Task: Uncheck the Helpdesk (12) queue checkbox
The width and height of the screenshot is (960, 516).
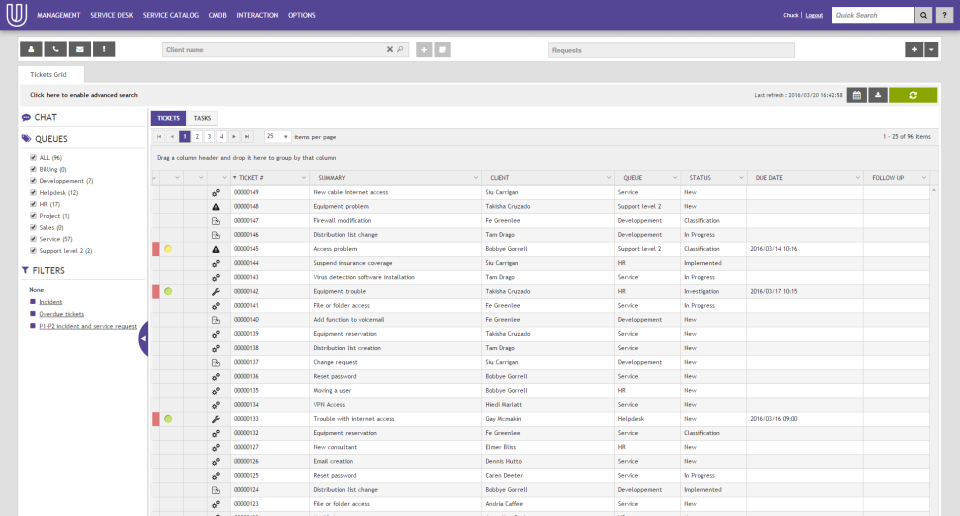Action: point(33,192)
